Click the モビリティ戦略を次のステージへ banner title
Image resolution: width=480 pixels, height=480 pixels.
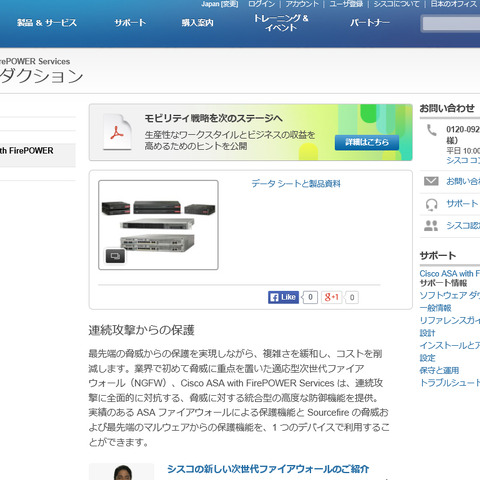point(214,118)
